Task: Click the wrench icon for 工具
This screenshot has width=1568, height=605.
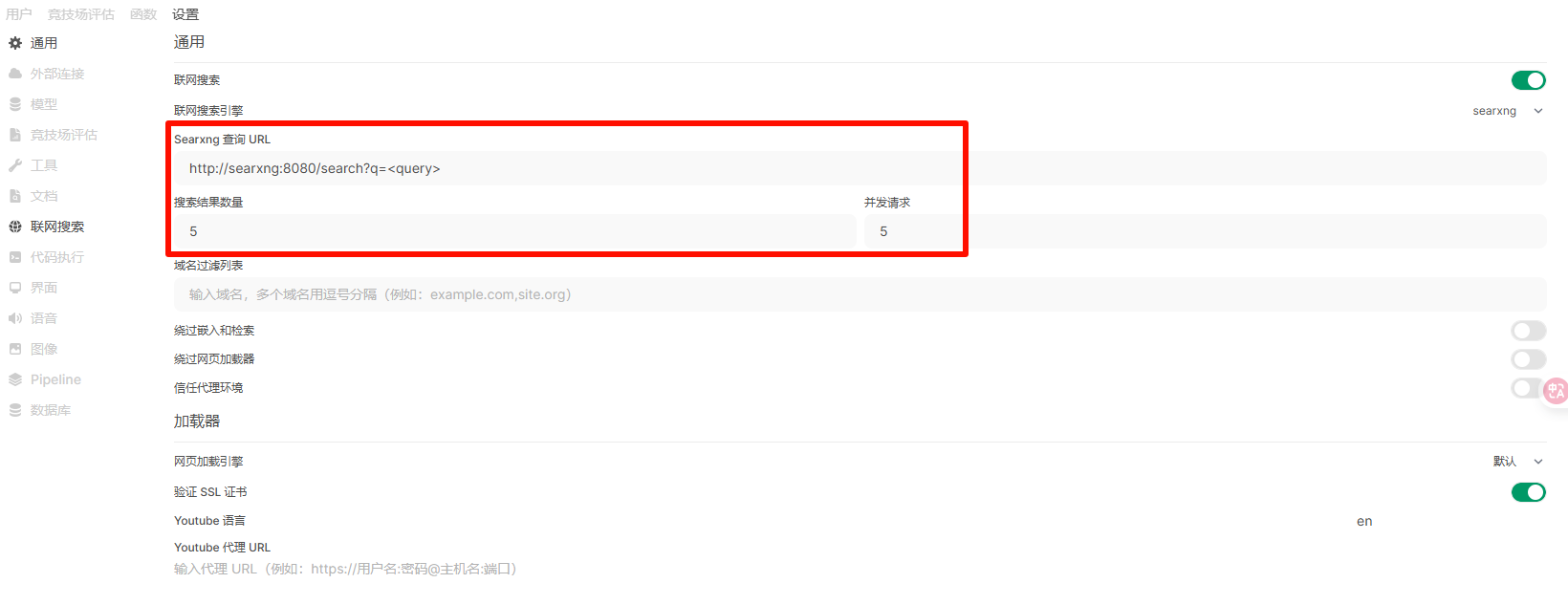Action: (15, 165)
